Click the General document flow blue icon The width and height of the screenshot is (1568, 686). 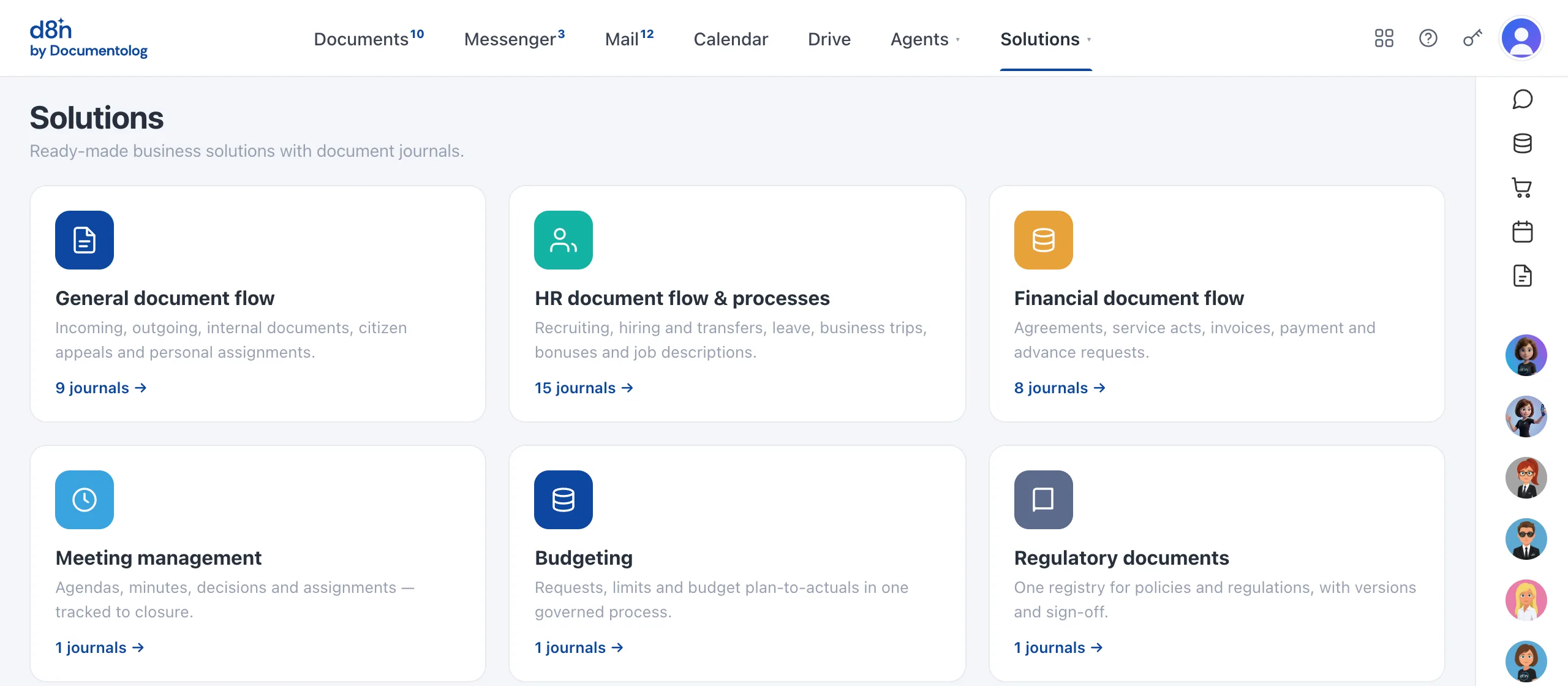[85, 240]
